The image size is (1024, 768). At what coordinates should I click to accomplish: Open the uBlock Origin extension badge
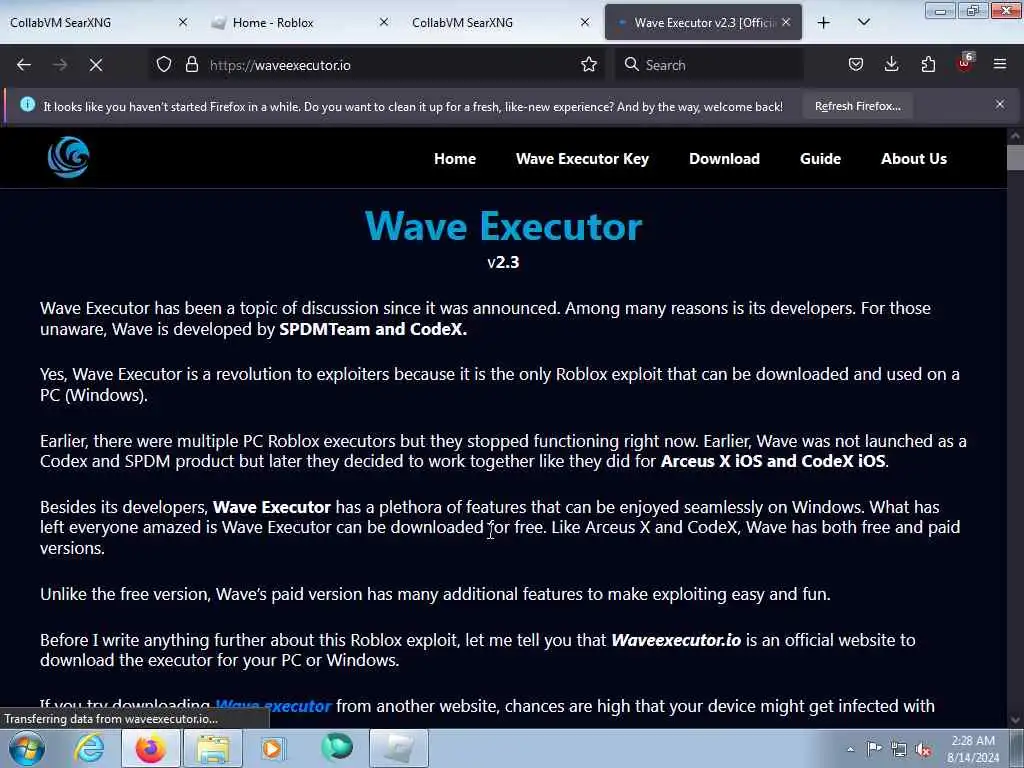coord(965,63)
